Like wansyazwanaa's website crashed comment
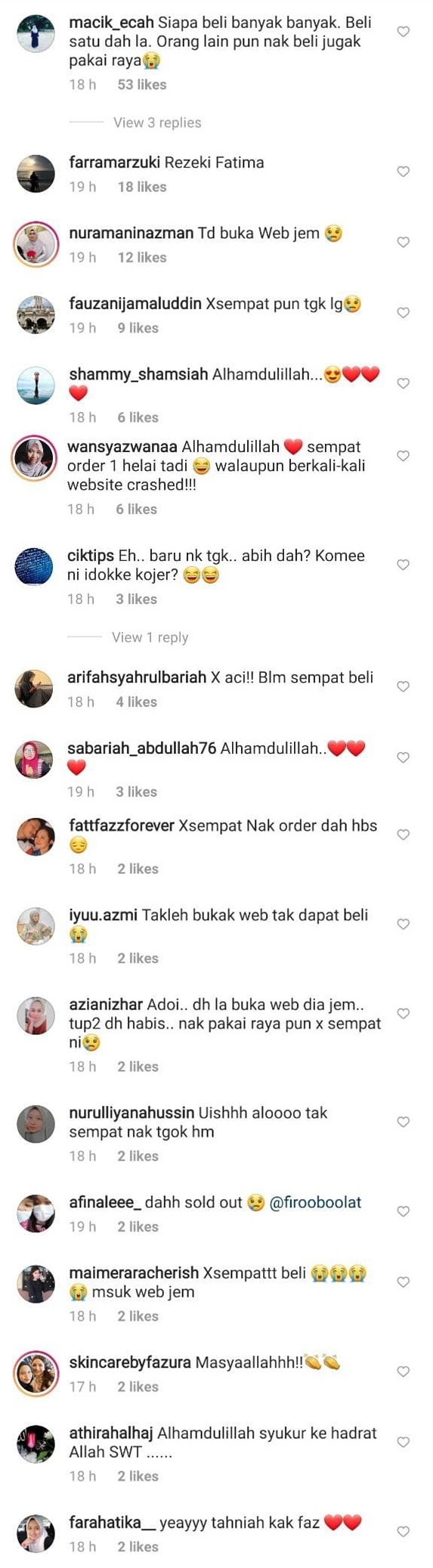 (404, 456)
